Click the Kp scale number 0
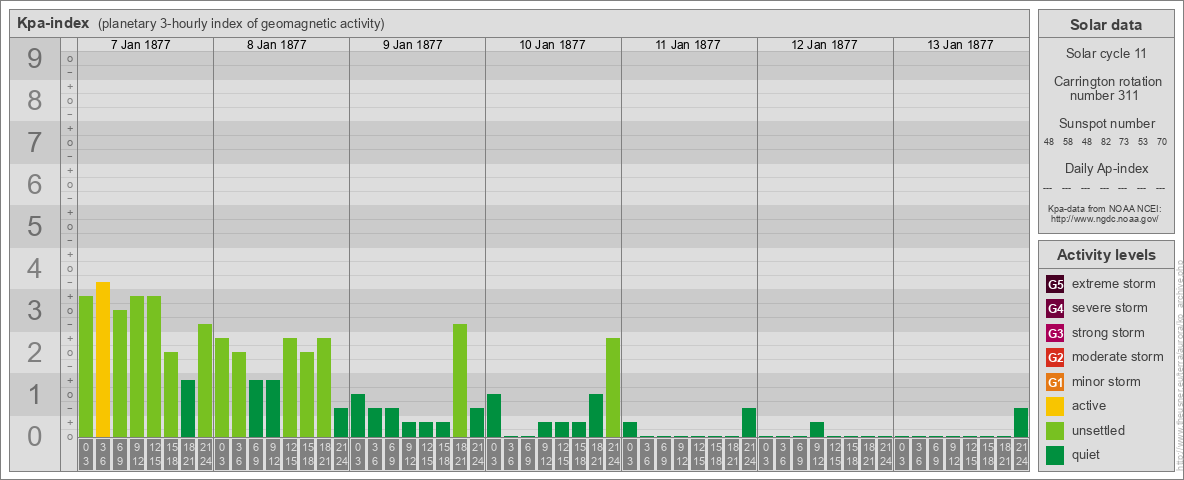The height and width of the screenshot is (480, 1184). point(35,436)
